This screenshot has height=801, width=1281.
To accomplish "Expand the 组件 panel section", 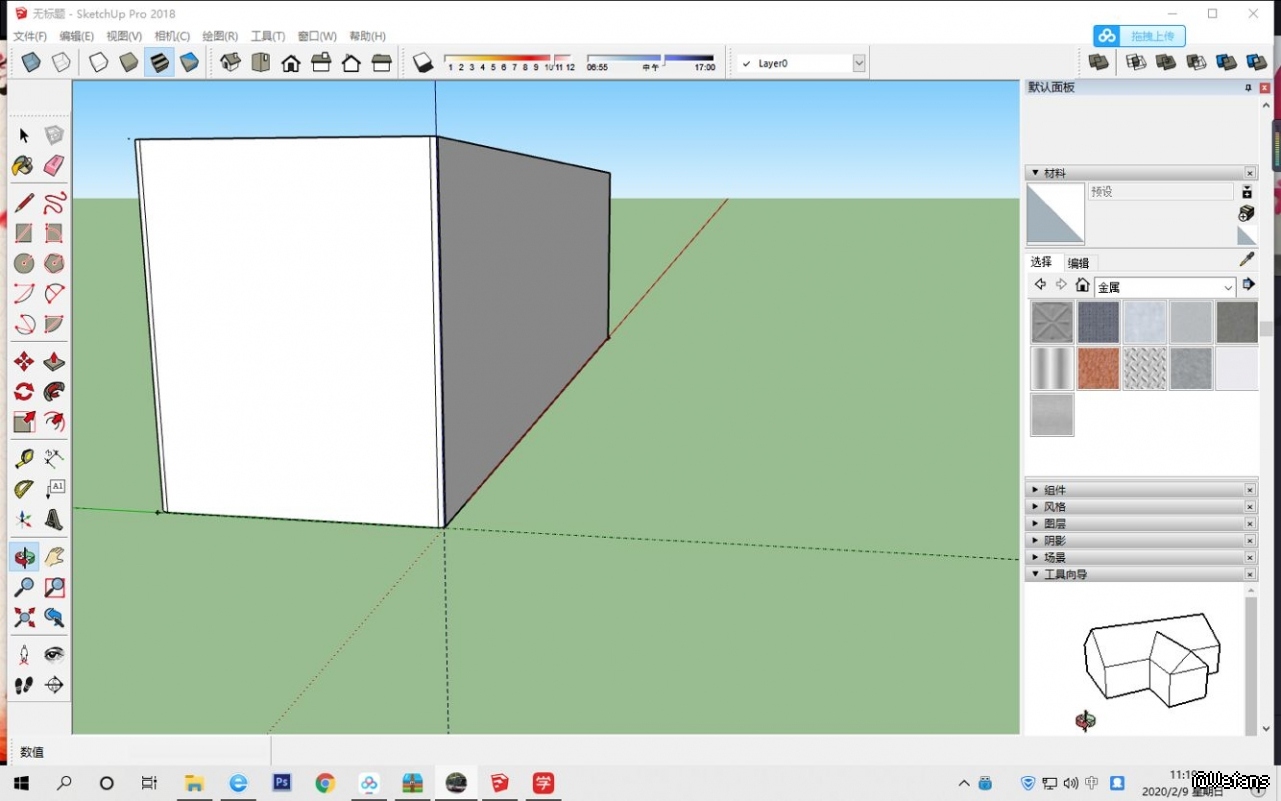I will click(x=1054, y=490).
